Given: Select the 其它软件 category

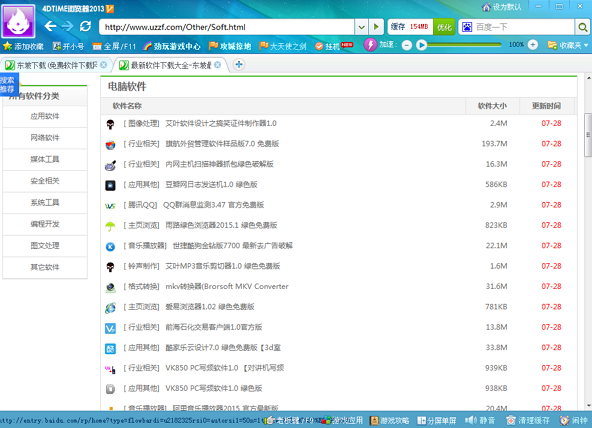Looking at the screenshot, I should [x=45, y=267].
